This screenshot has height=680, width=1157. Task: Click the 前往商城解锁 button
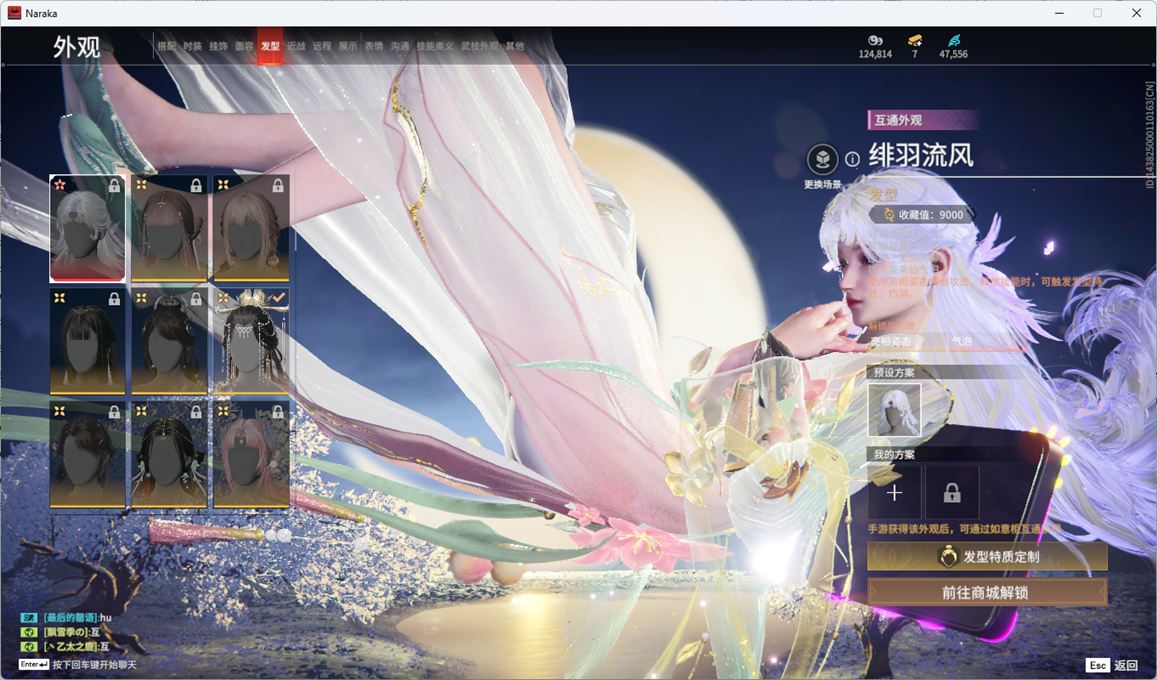[987, 592]
